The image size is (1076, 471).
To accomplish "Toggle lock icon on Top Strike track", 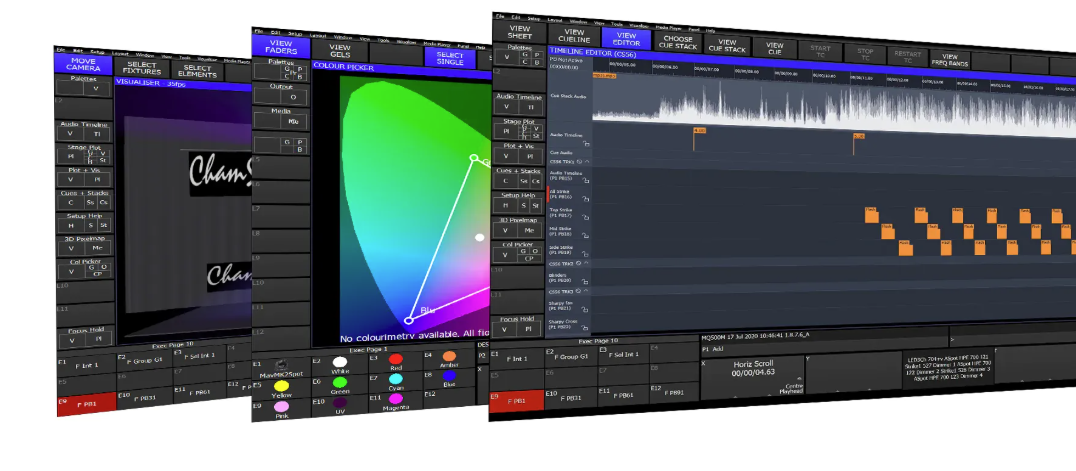I will pos(587,217).
